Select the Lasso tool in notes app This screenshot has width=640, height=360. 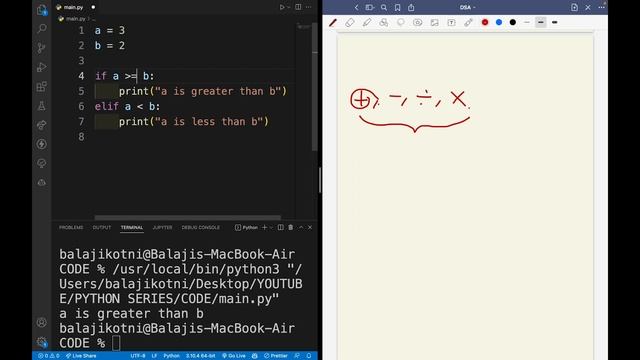pos(400,22)
